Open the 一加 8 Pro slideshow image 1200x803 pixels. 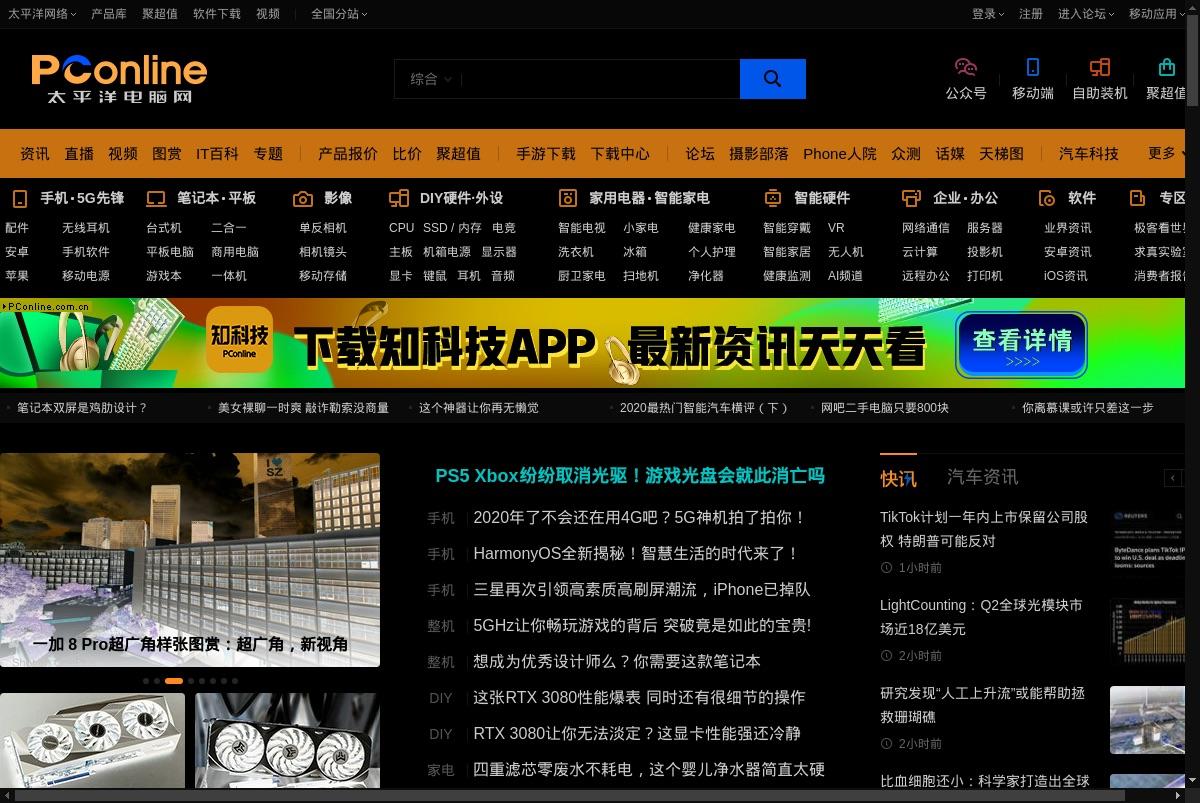[190, 560]
